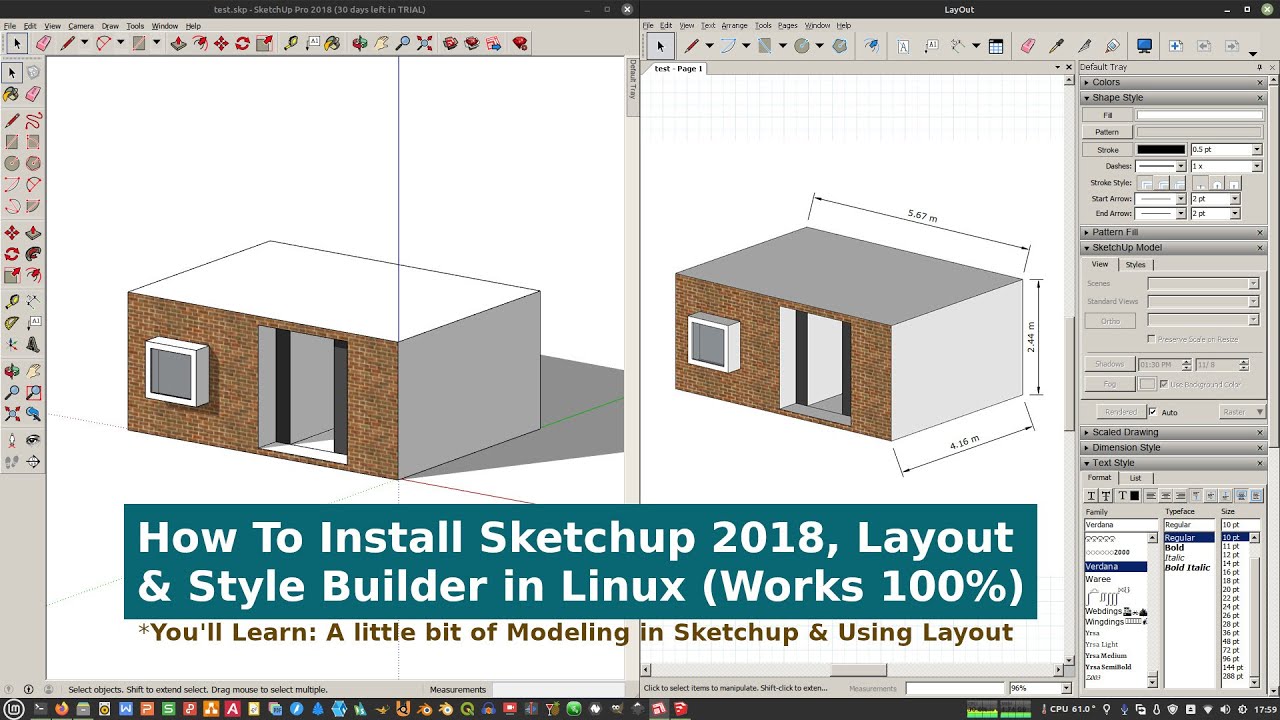The image size is (1280, 720).
Task: Toggle the Auto render checkbox
Action: (1152, 412)
